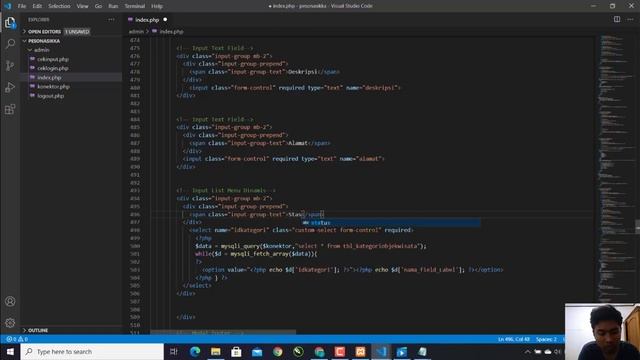640x360 pixels.
Task: Open the Selection menu
Action: 59,6
